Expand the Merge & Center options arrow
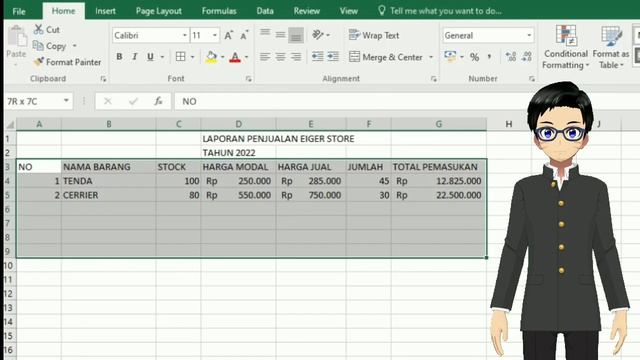Viewport: 640px width, 360px height. pyautogui.click(x=431, y=57)
